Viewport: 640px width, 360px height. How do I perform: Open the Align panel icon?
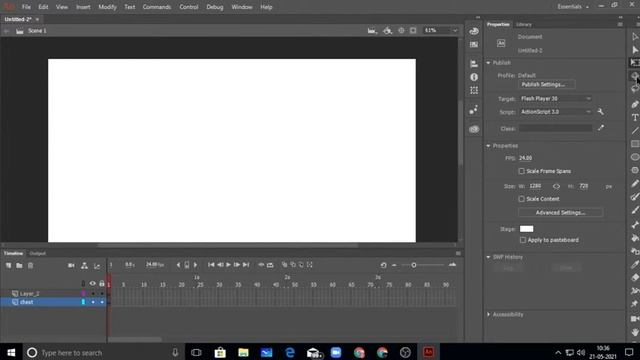pos(474,64)
